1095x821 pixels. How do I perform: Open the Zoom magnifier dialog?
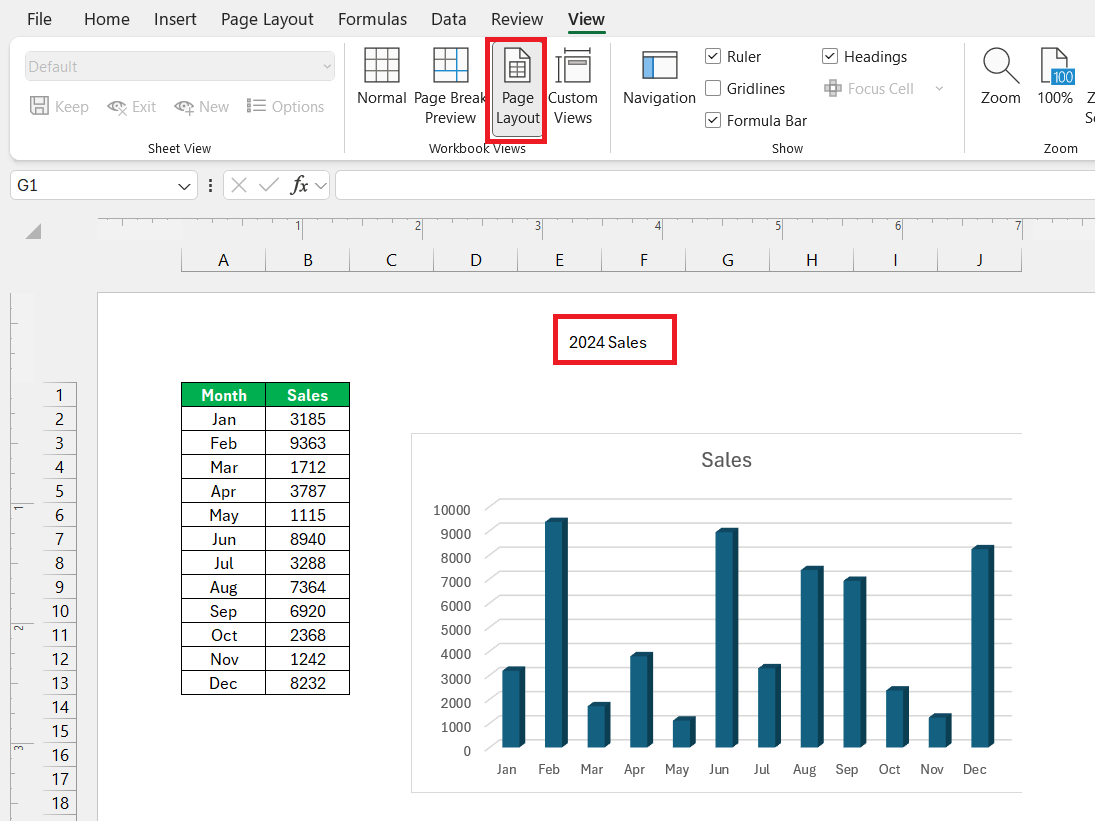pyautogui.click(x=1001, y=77)
